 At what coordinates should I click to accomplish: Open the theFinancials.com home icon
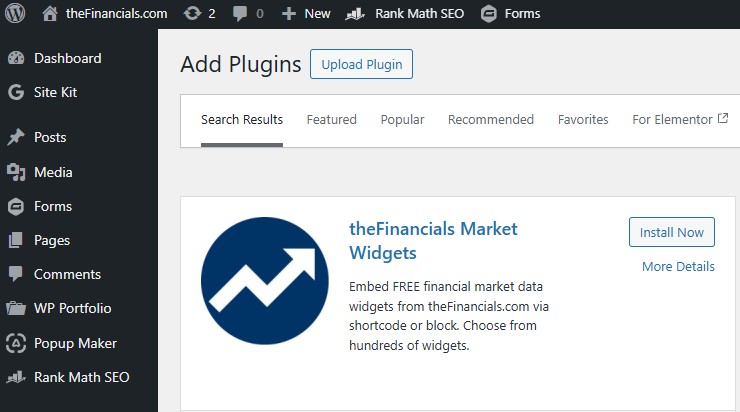pos(50,14)
